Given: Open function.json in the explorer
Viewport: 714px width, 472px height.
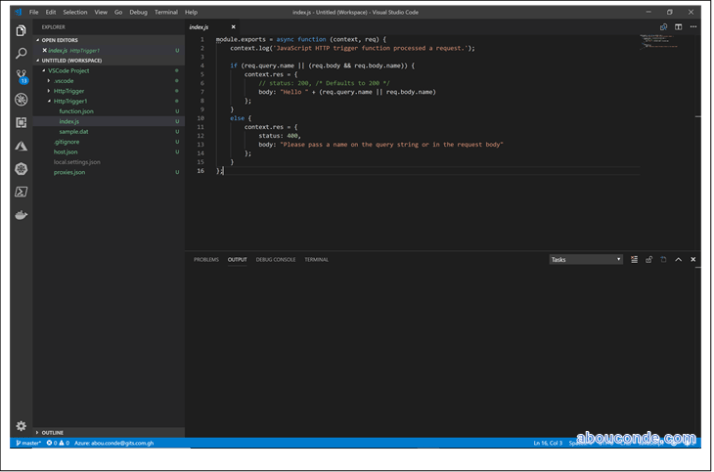Looking at the screenshot, I should click(76, 111).
